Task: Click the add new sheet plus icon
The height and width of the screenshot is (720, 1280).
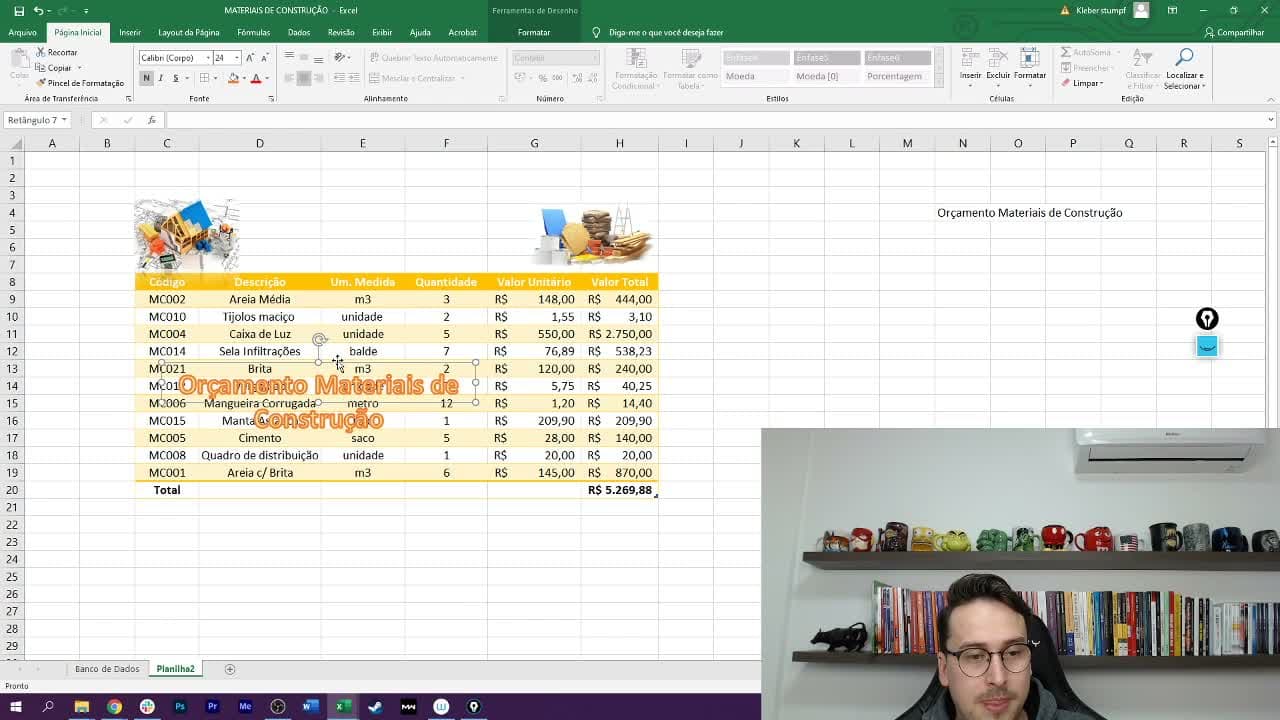Action: 230,669
